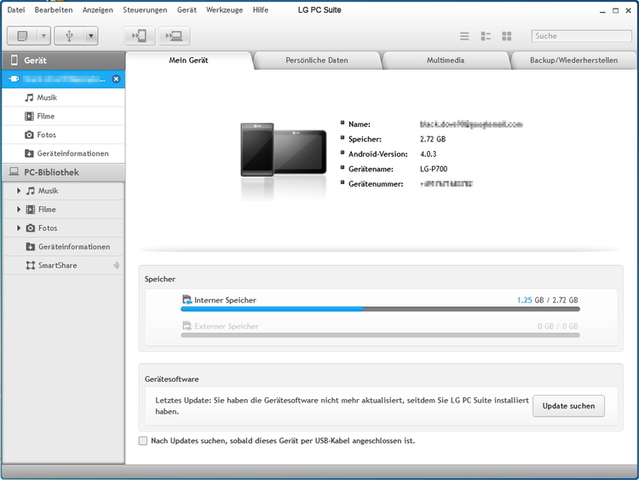Image resolution: width=639 pixels, height=480 pixels.
Task: Expand PC-Bibliothek Fotos tree arrow
Action: [18, 228]
